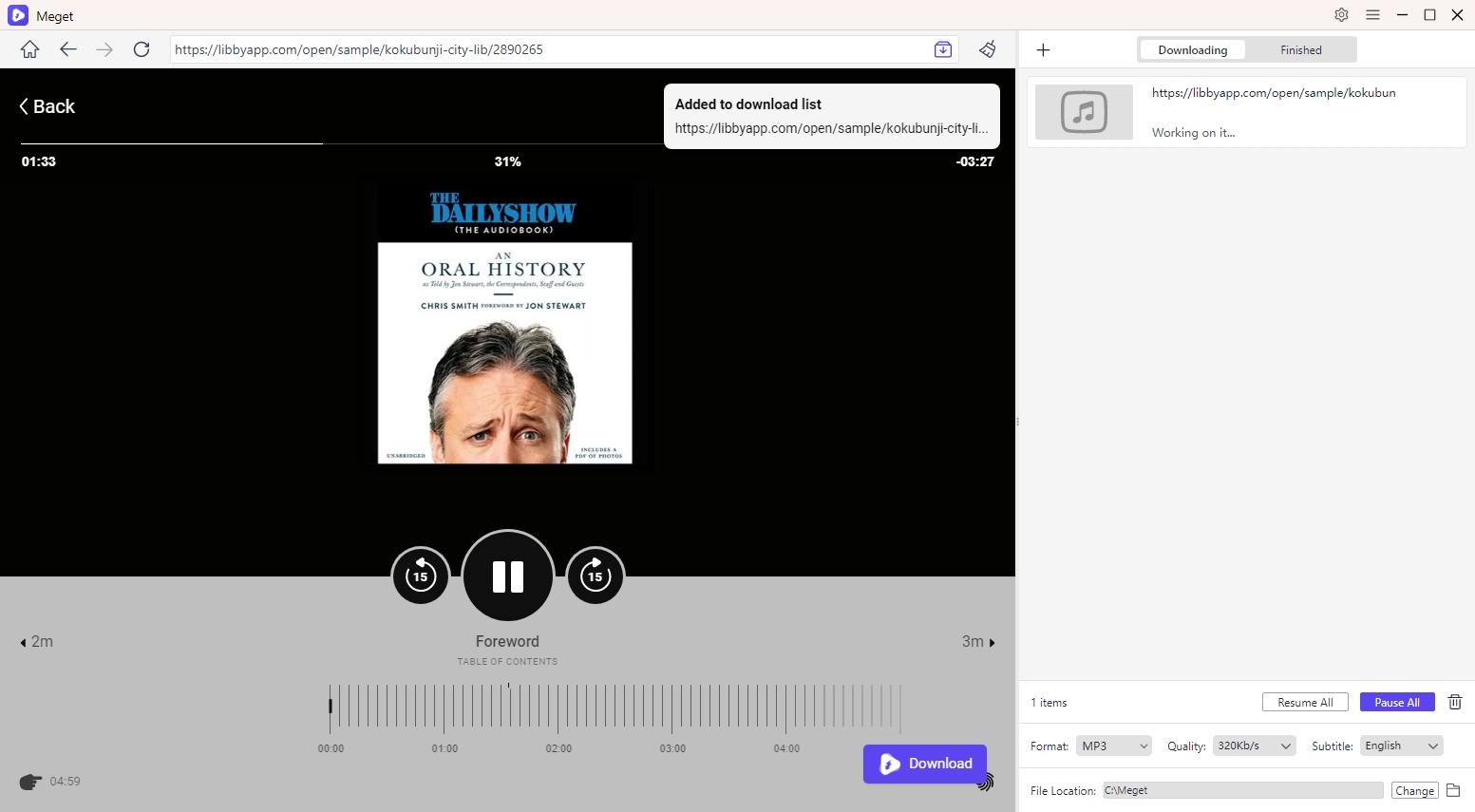The height and width of the screenshot is (812, 1475).
Task: Rewind 15 seconds in audiobook
Action: click(x=420, y=576)
